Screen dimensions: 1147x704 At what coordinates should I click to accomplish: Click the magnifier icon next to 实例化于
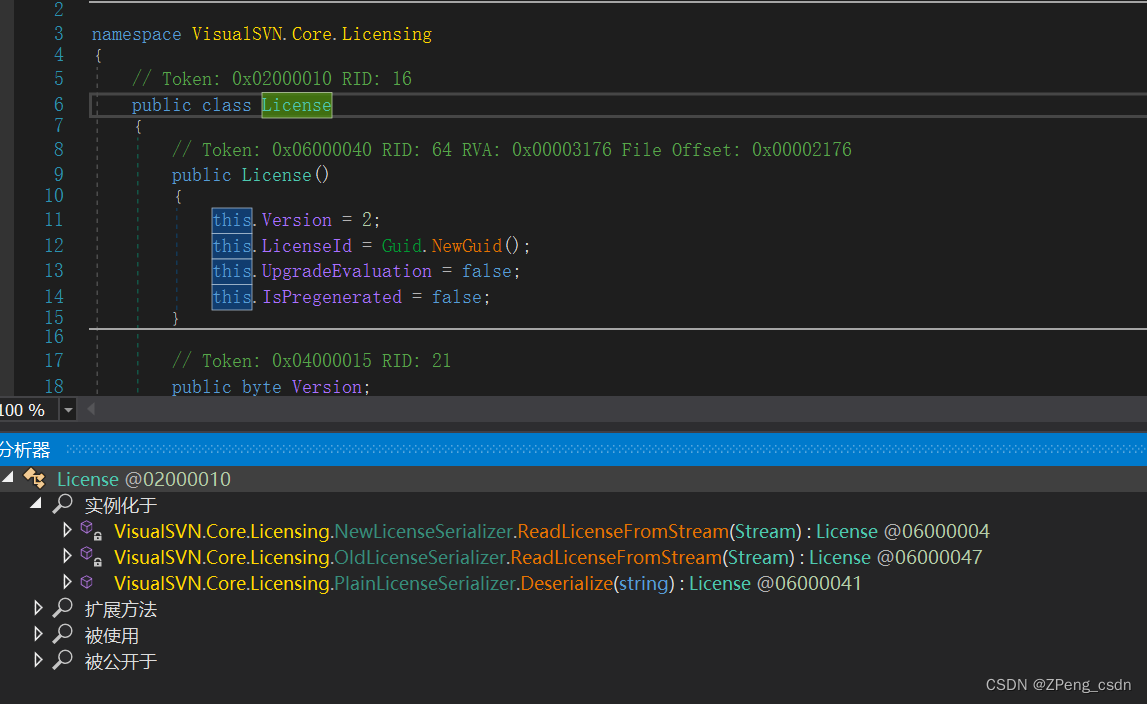click(x=63, y=503)
